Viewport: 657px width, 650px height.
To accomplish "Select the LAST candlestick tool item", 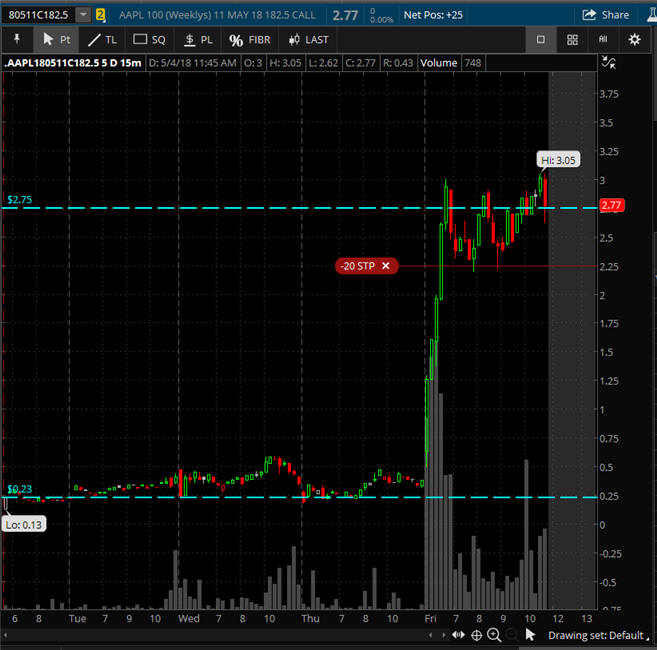I will 307,40.
